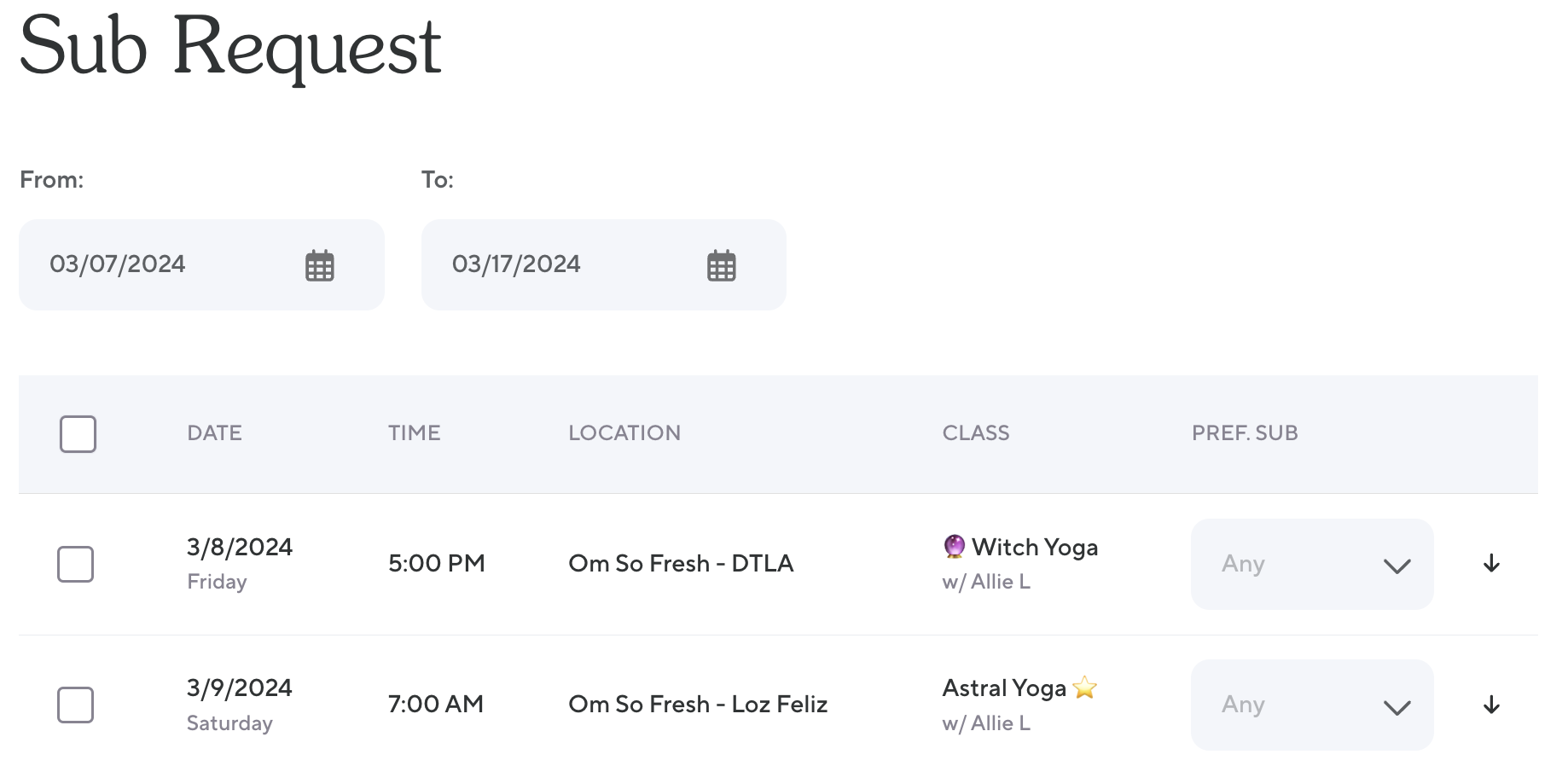Click the down arrow on Astral Yoga row
The image size is (1568, 766).
pos(1491,705)
